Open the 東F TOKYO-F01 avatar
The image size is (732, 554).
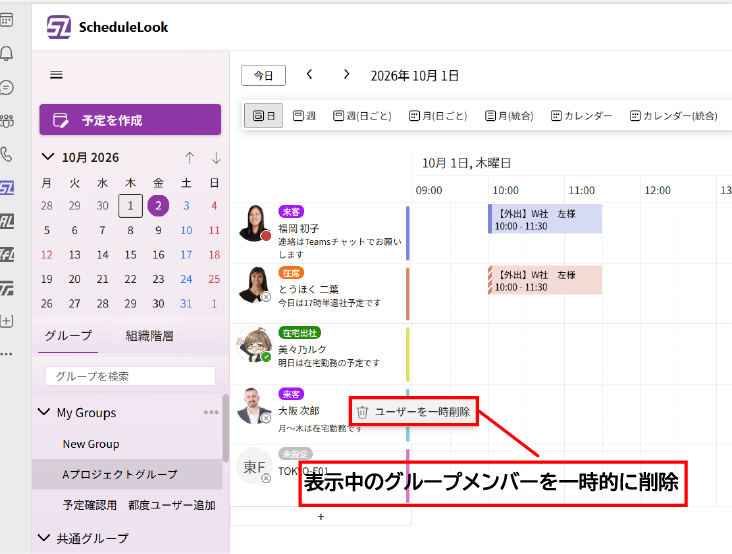(x=254, y=466)
